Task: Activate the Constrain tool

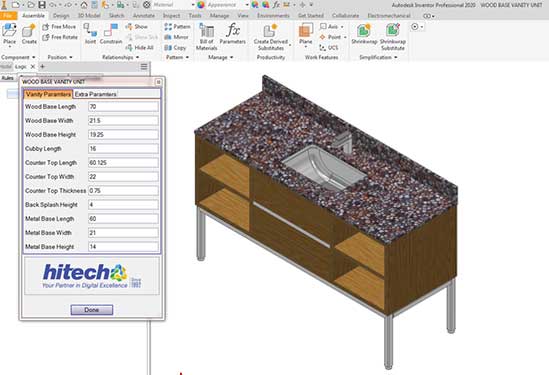Action: (x=111, y=34)
